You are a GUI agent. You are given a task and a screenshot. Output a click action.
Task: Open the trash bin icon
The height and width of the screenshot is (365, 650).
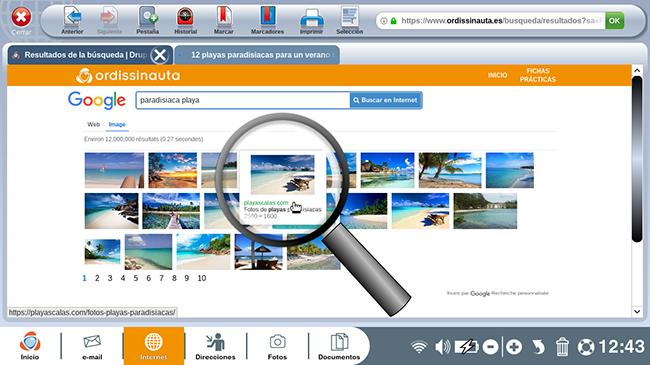click(562, 347)
